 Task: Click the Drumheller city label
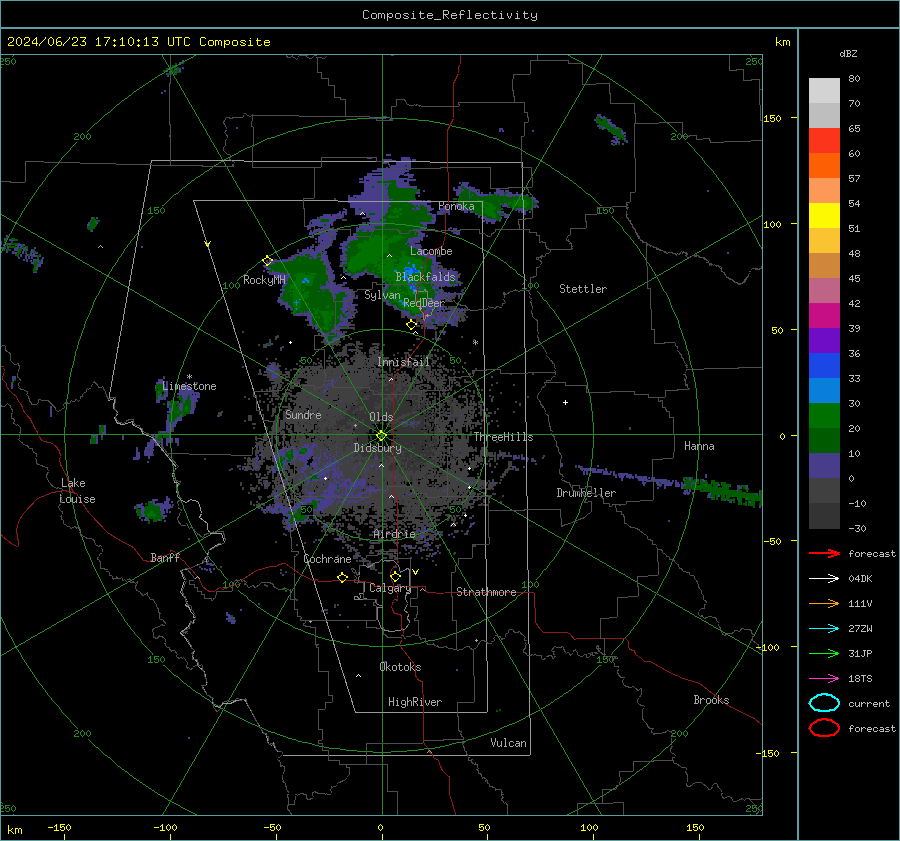pos(586,493)
